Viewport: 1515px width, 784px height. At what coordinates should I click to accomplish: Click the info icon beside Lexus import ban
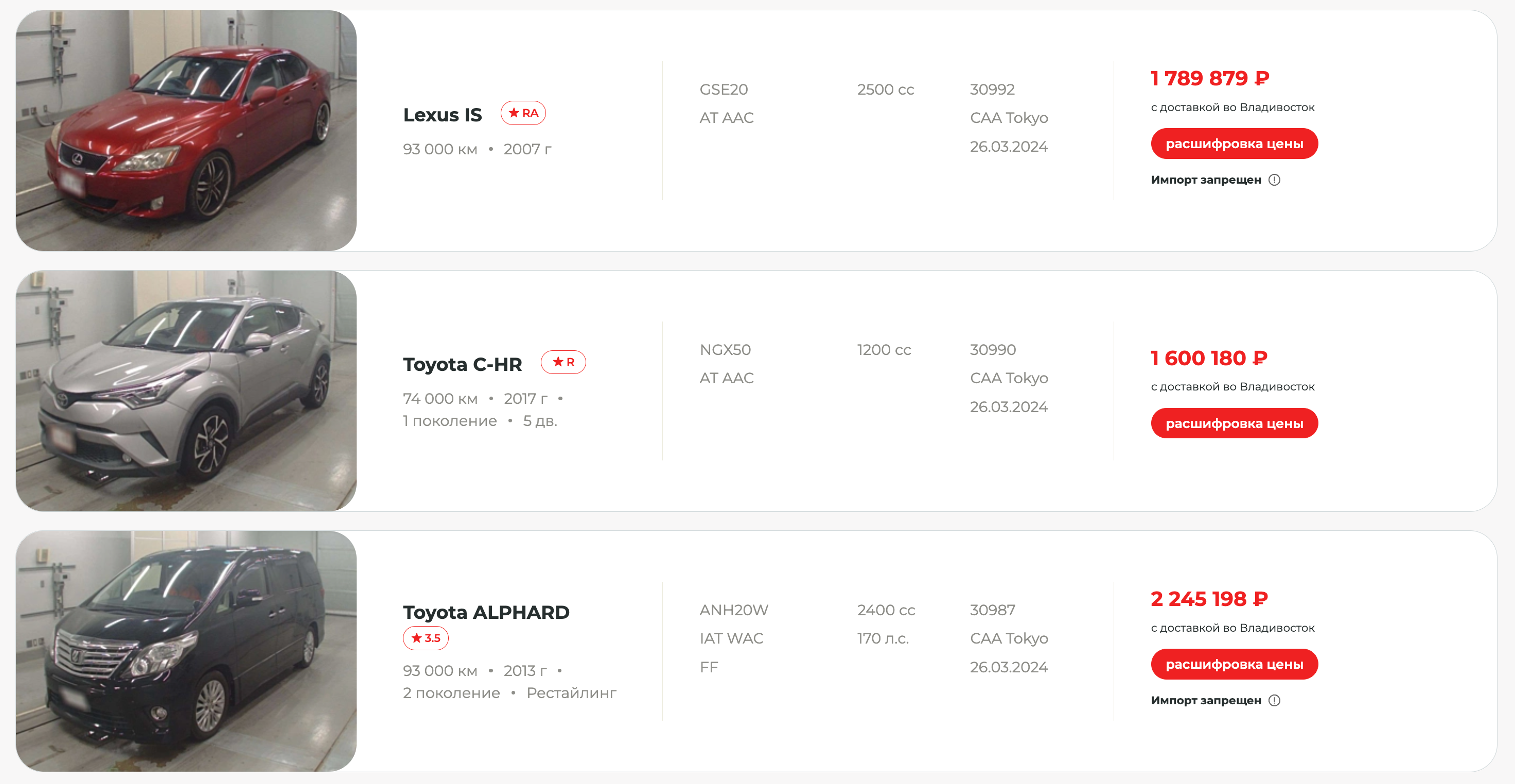[1274, 180]
